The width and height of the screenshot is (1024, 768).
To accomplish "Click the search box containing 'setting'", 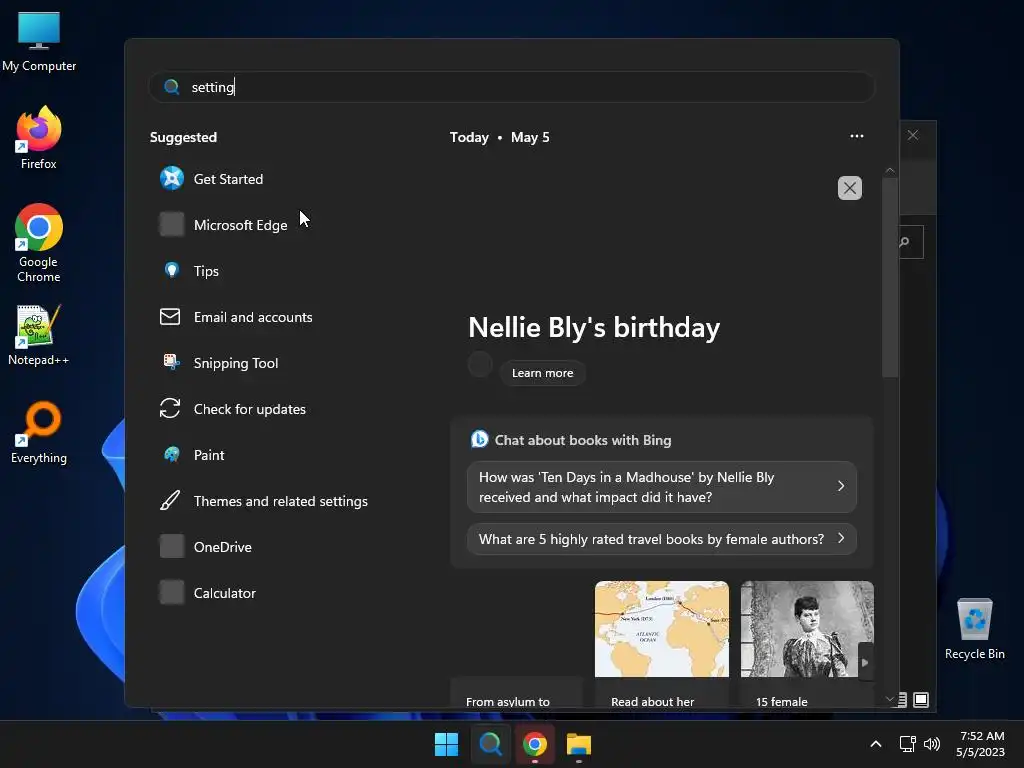I will (512, 87).
